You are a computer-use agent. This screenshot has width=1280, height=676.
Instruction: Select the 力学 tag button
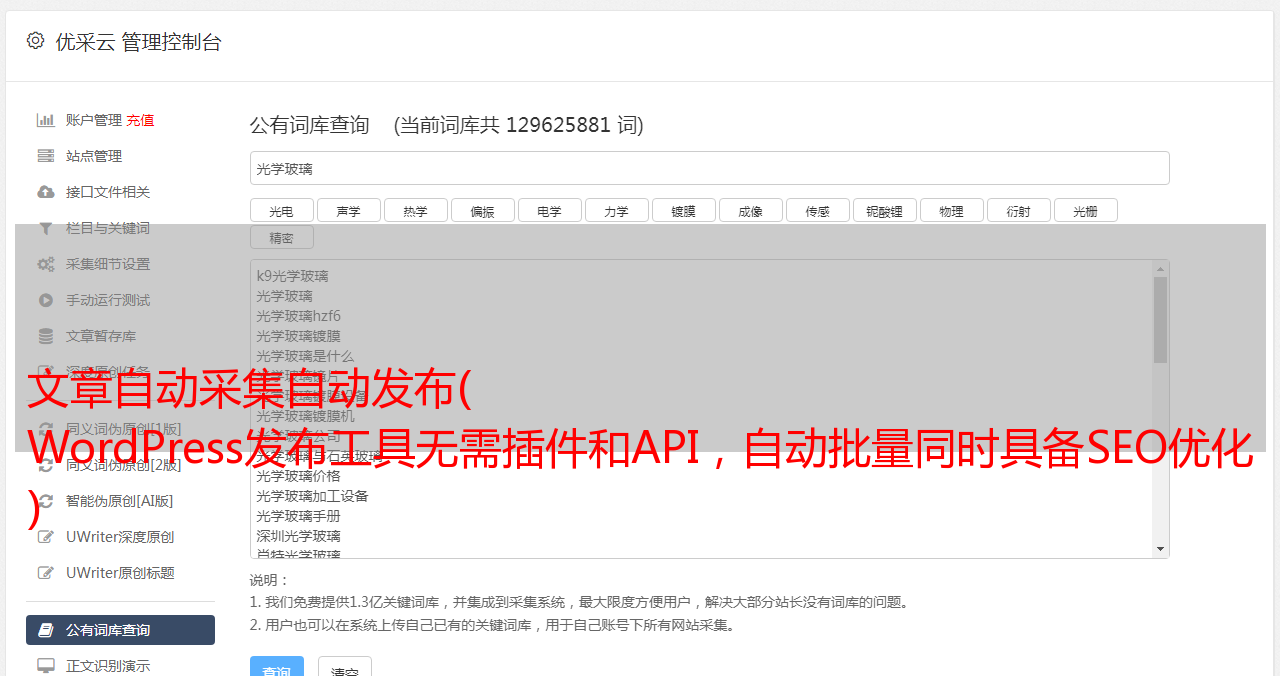617,210
